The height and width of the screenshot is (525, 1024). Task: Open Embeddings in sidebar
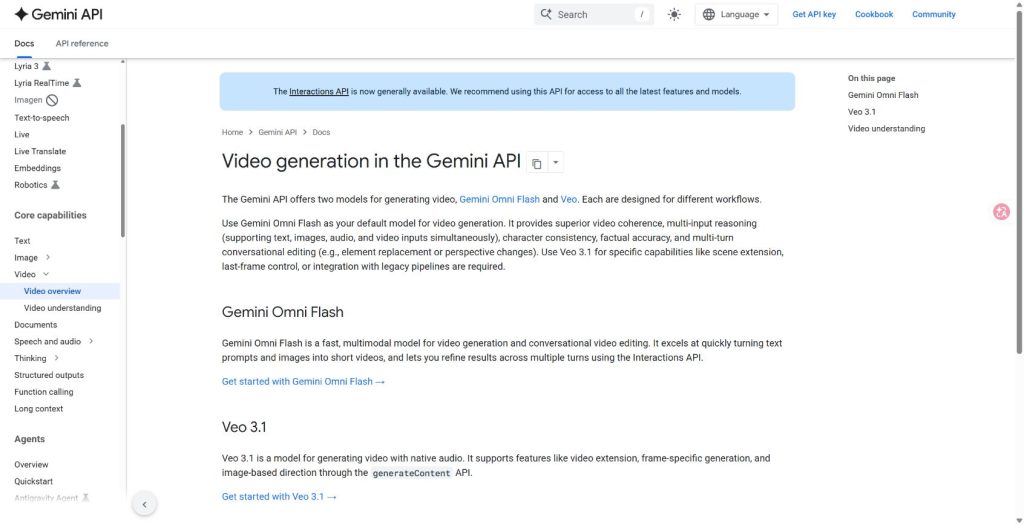click(37, 168)
